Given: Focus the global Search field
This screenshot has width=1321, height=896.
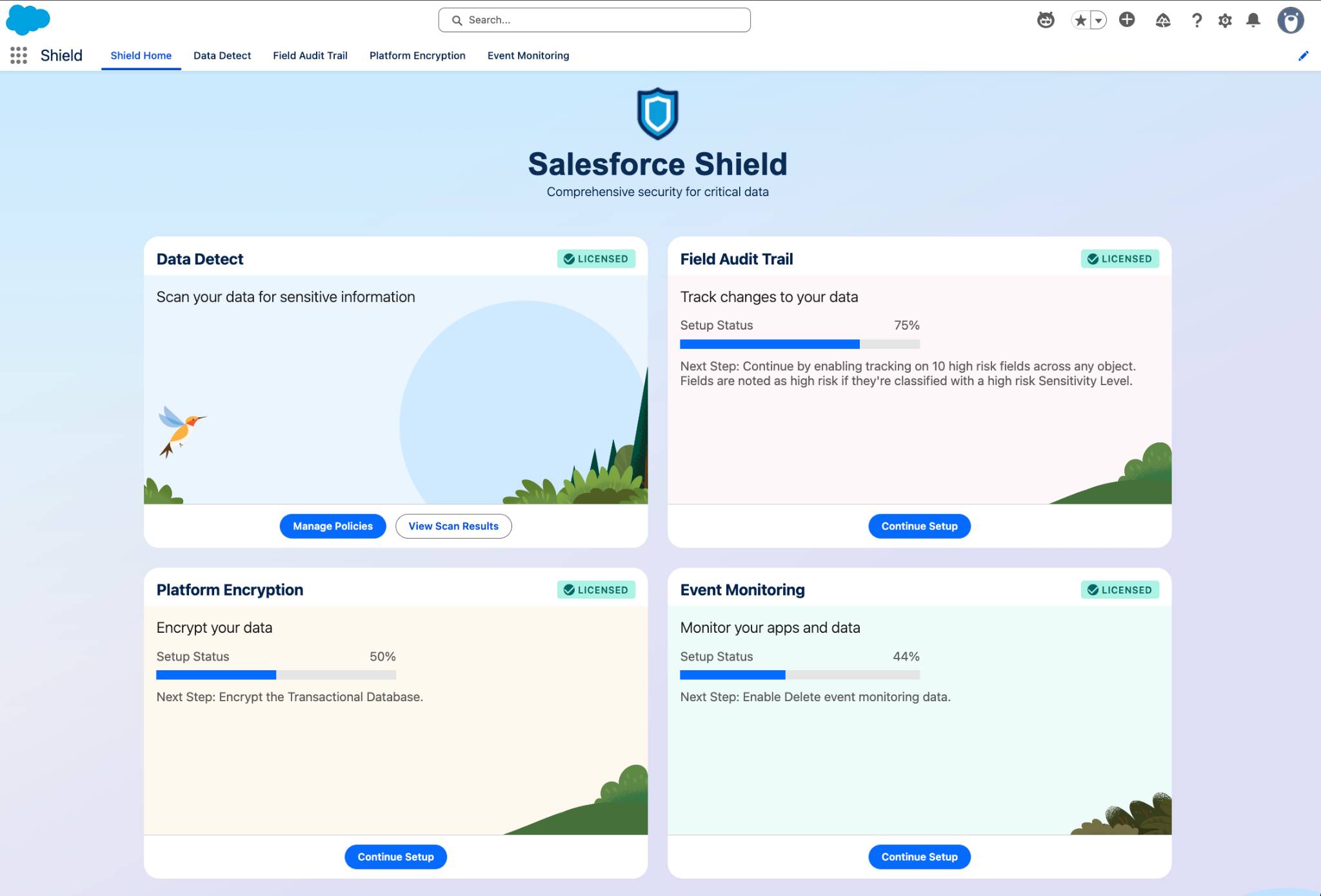Looking at the screenshot, I should point(594,20).
